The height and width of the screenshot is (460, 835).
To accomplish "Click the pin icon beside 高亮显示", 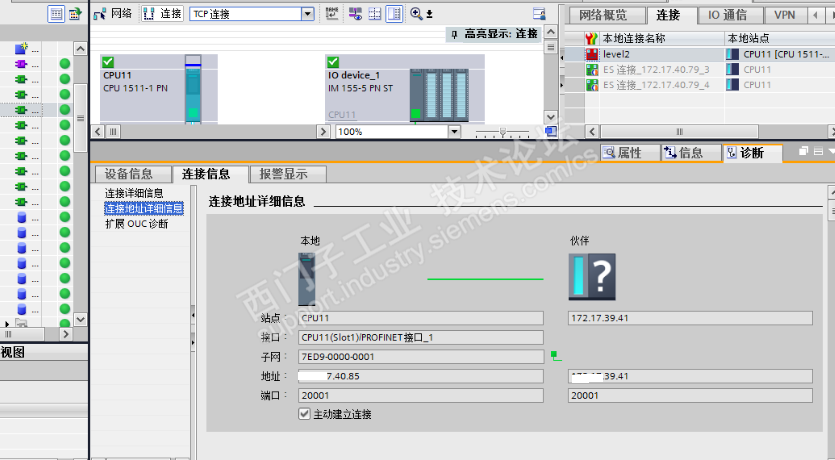I will pos(454,34).
